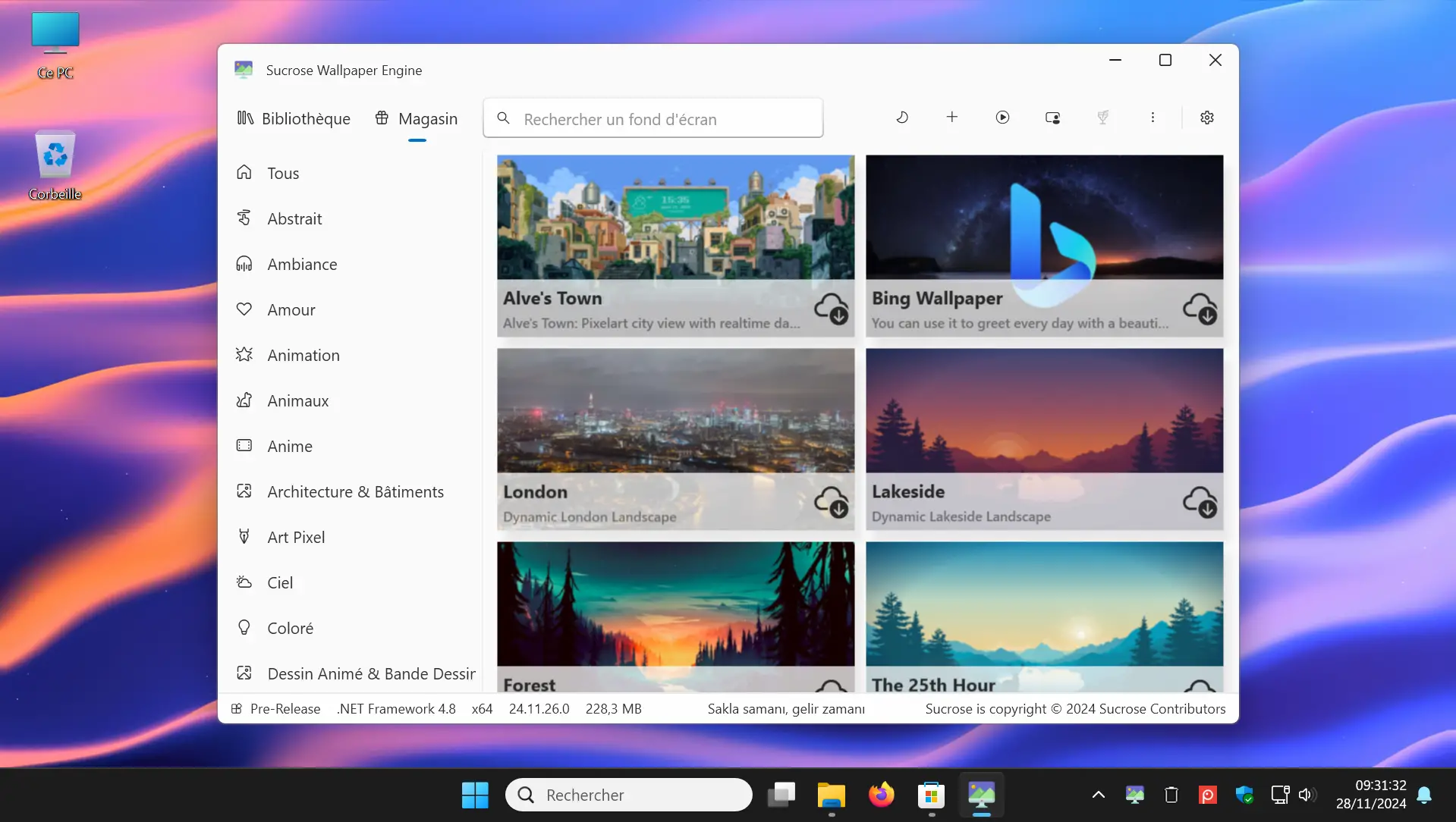Choose the Animation category
Viewport: 1456px width, 822px height.
tap(351, 355)
